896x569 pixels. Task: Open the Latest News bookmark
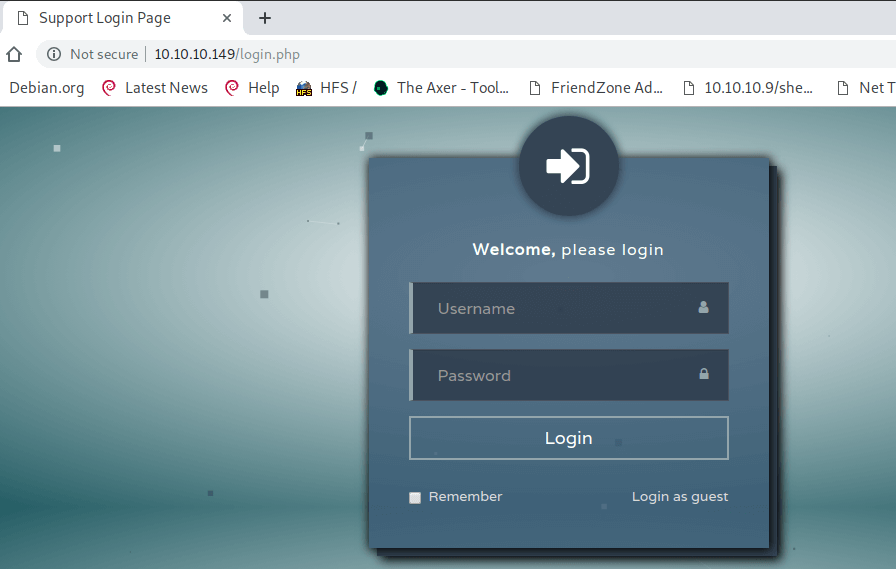(155, 88)
